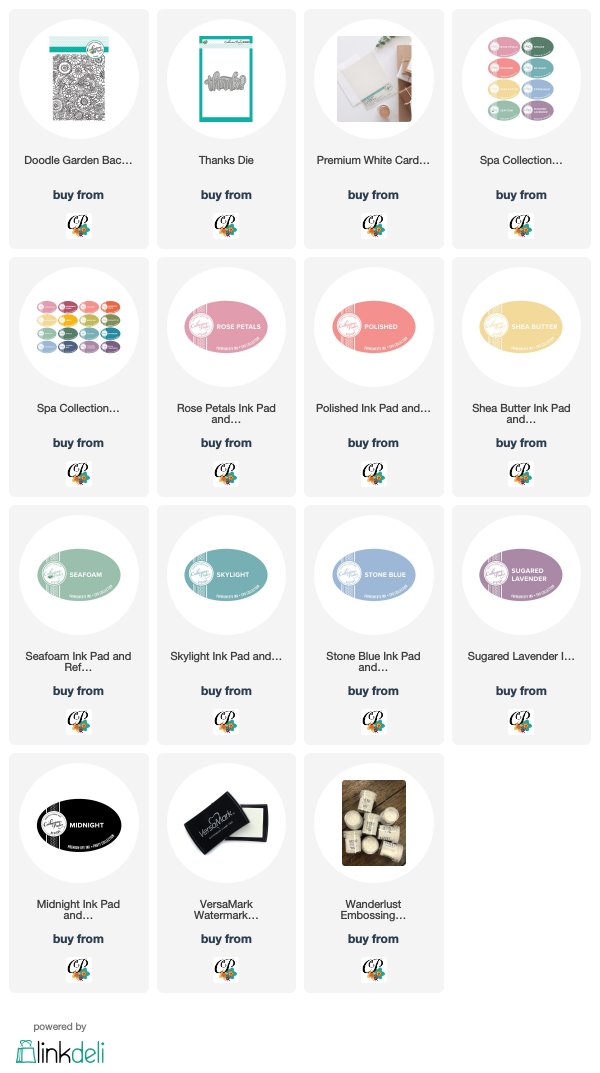Click the Stone Blue ink pad swatch
The image size is (600, 1073).
(374, 575)
